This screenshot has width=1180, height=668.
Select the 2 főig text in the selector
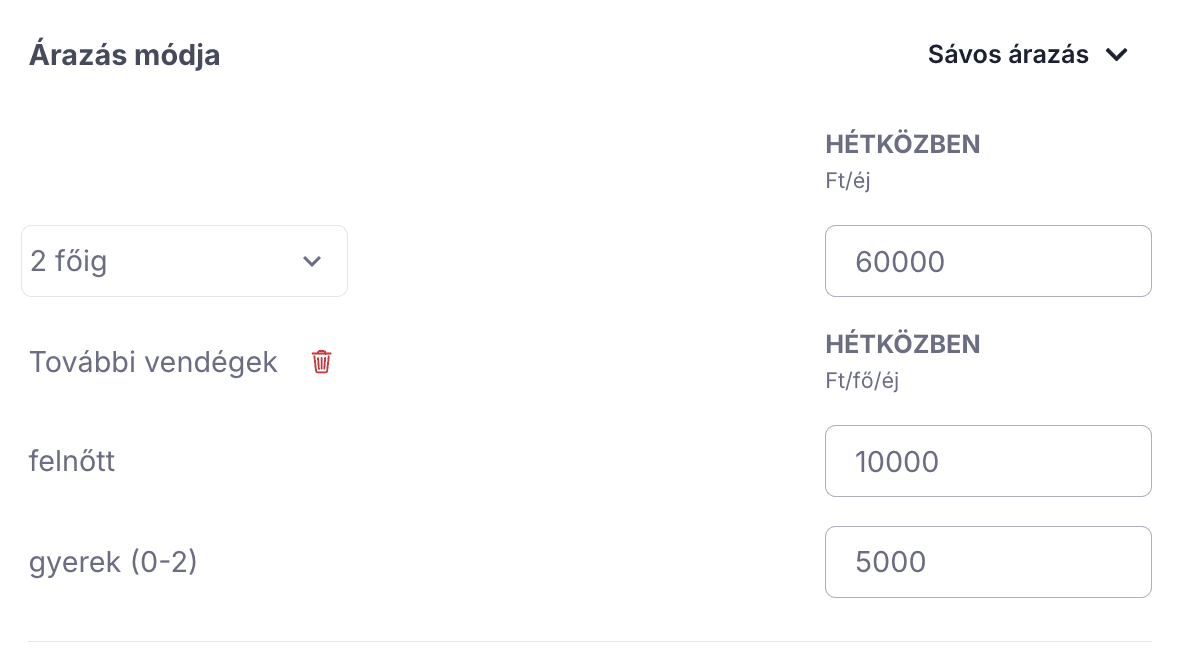click(68, 261)
